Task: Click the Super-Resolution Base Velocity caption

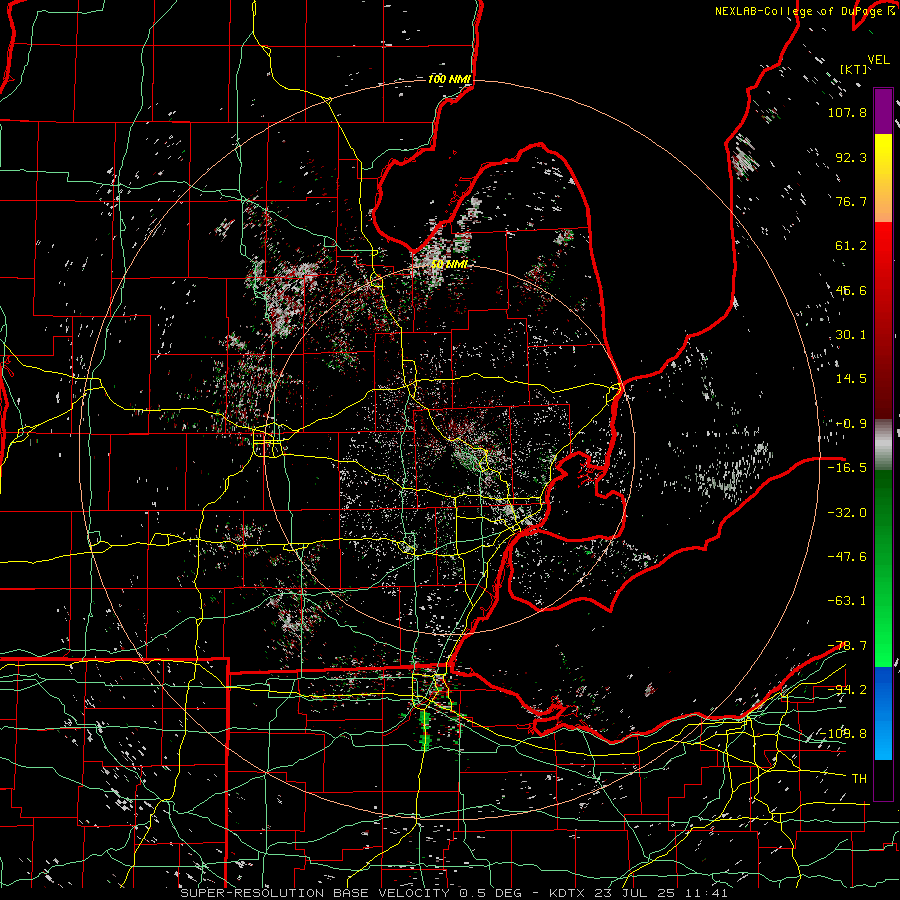Action: coord(454,893)
